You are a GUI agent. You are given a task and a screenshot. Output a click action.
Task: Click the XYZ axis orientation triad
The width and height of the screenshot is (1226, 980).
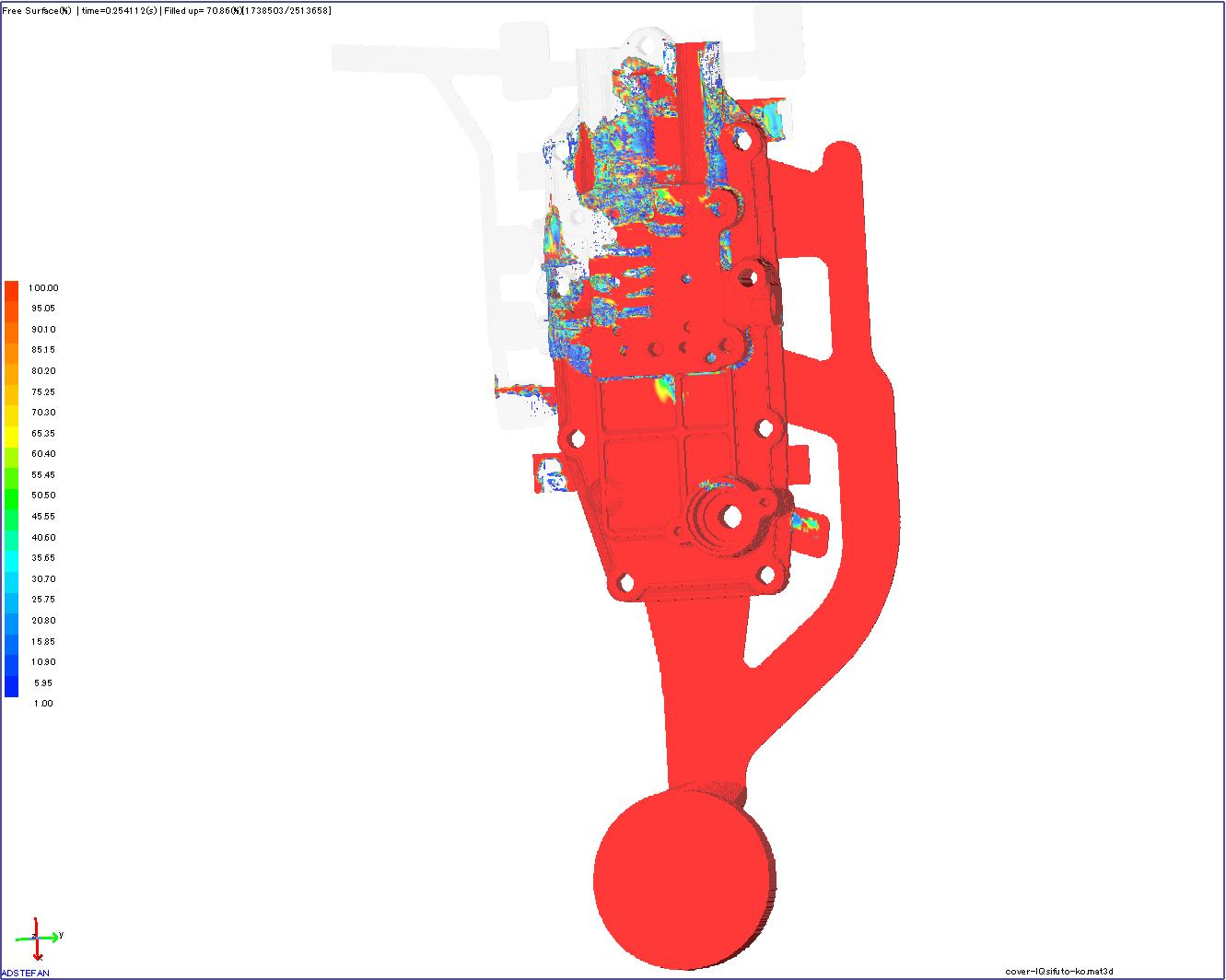38,938
